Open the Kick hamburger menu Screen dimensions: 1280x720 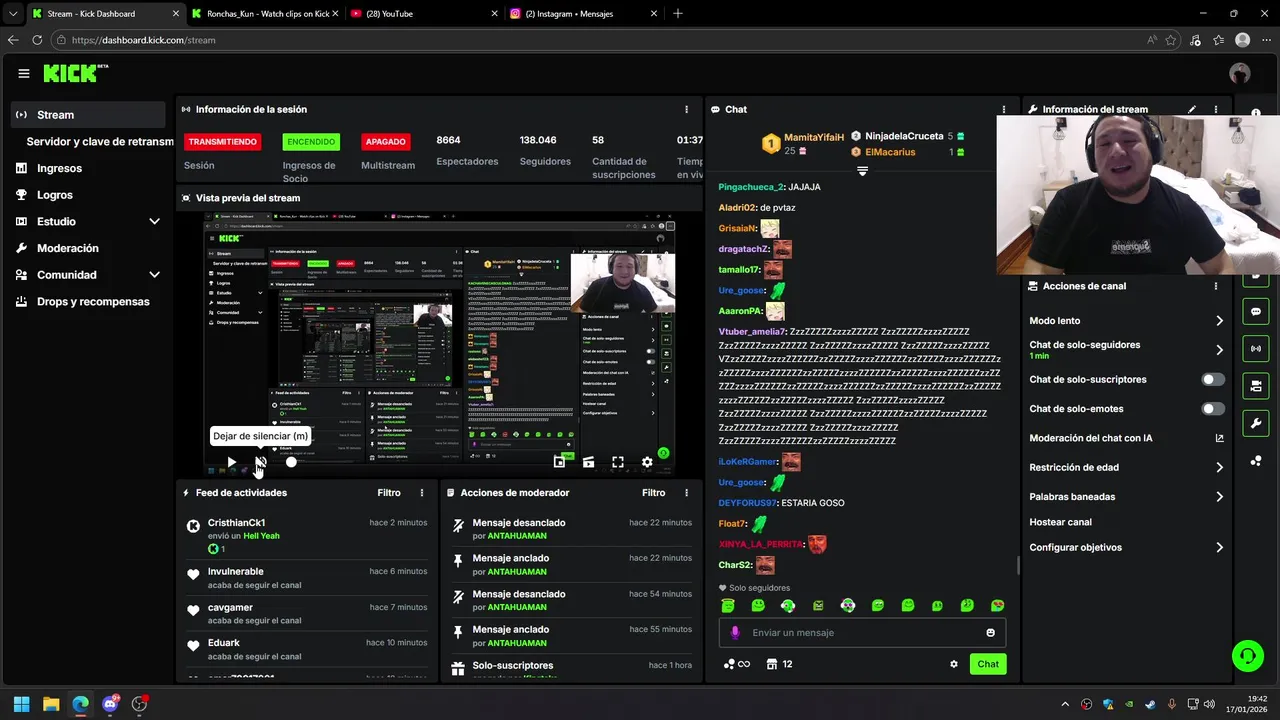tap(24, 73)
